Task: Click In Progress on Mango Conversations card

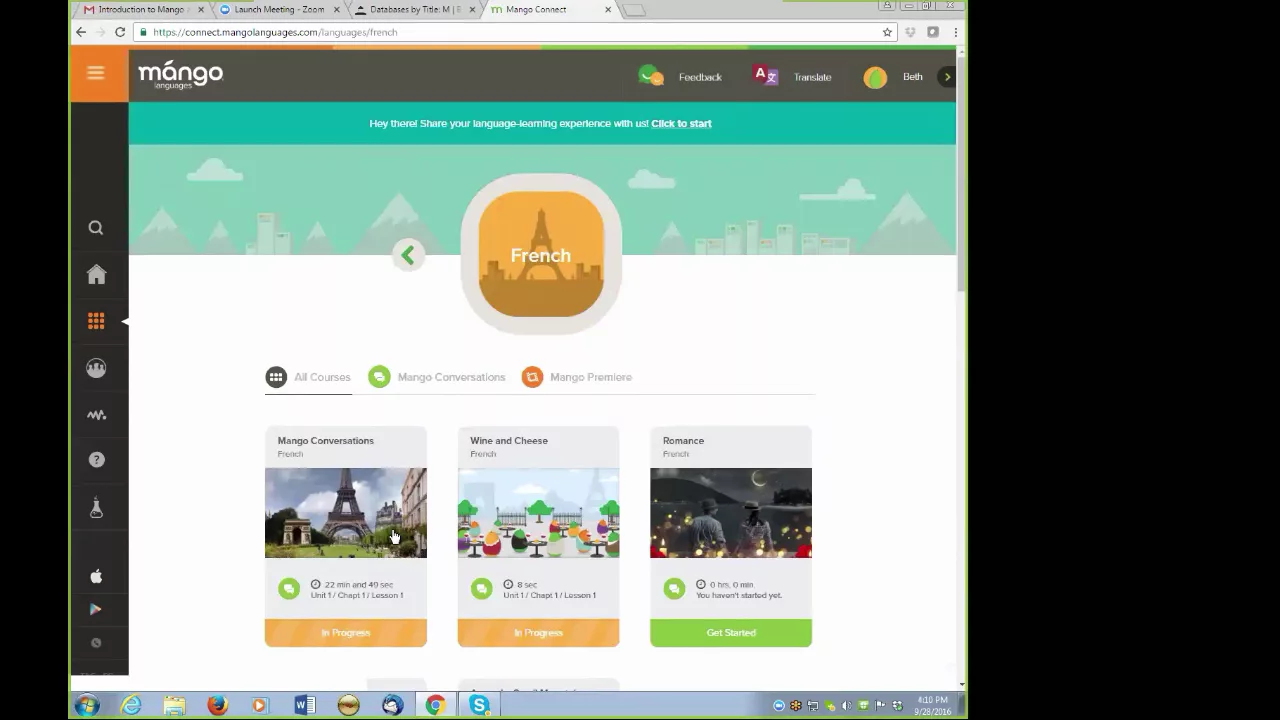Action: coord(346,633)
